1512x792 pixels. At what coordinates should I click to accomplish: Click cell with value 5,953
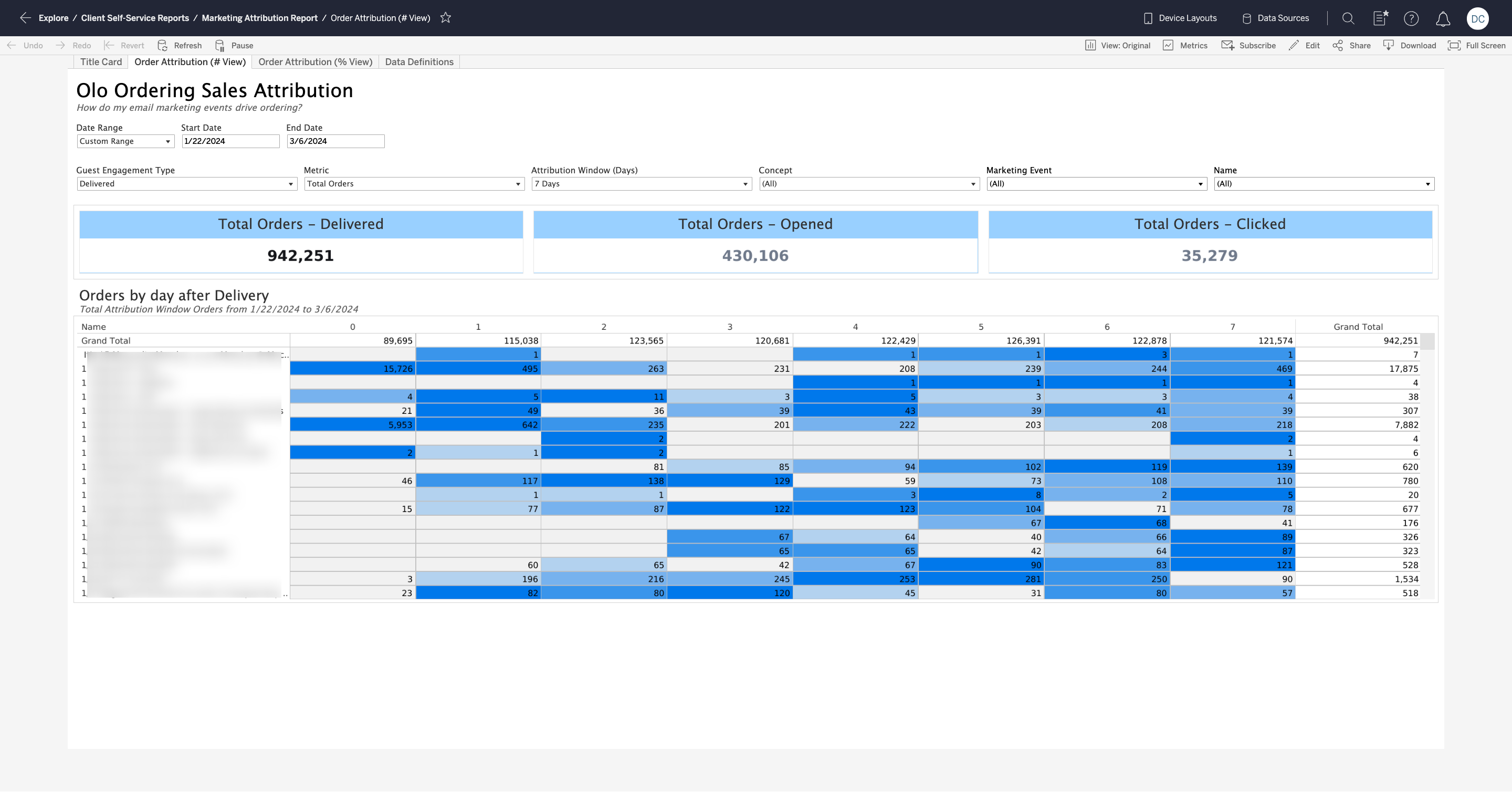tap(353, 424)
